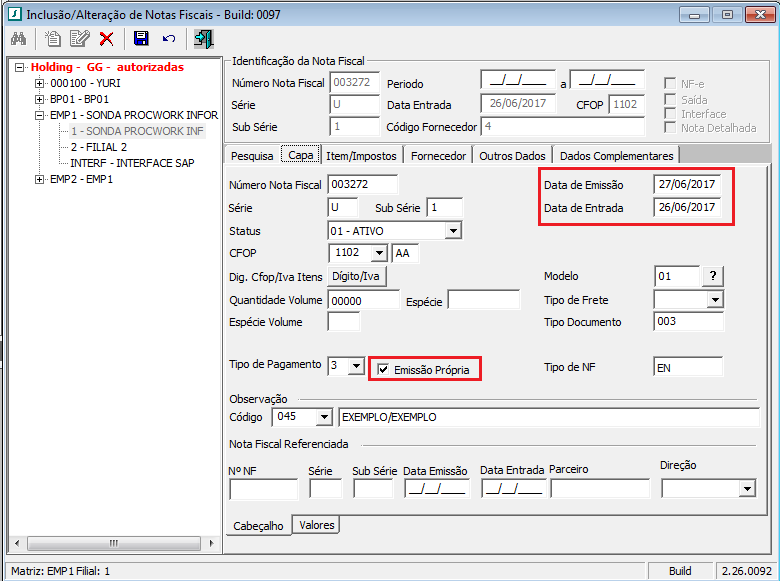Click the red X delete icon
The width and height of the screenshot is (780, 581).
106,39
